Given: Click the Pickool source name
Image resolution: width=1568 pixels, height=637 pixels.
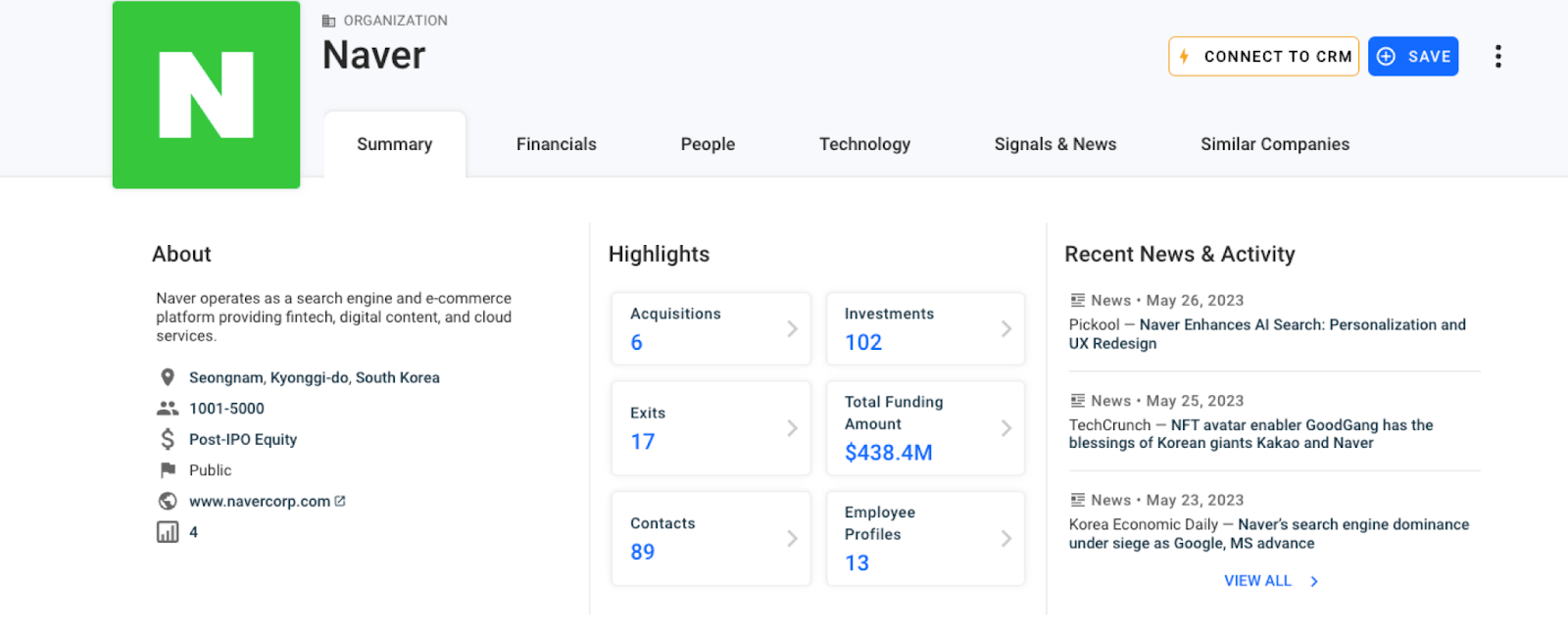Looking at the screenshot, I should pos(1094,324).
